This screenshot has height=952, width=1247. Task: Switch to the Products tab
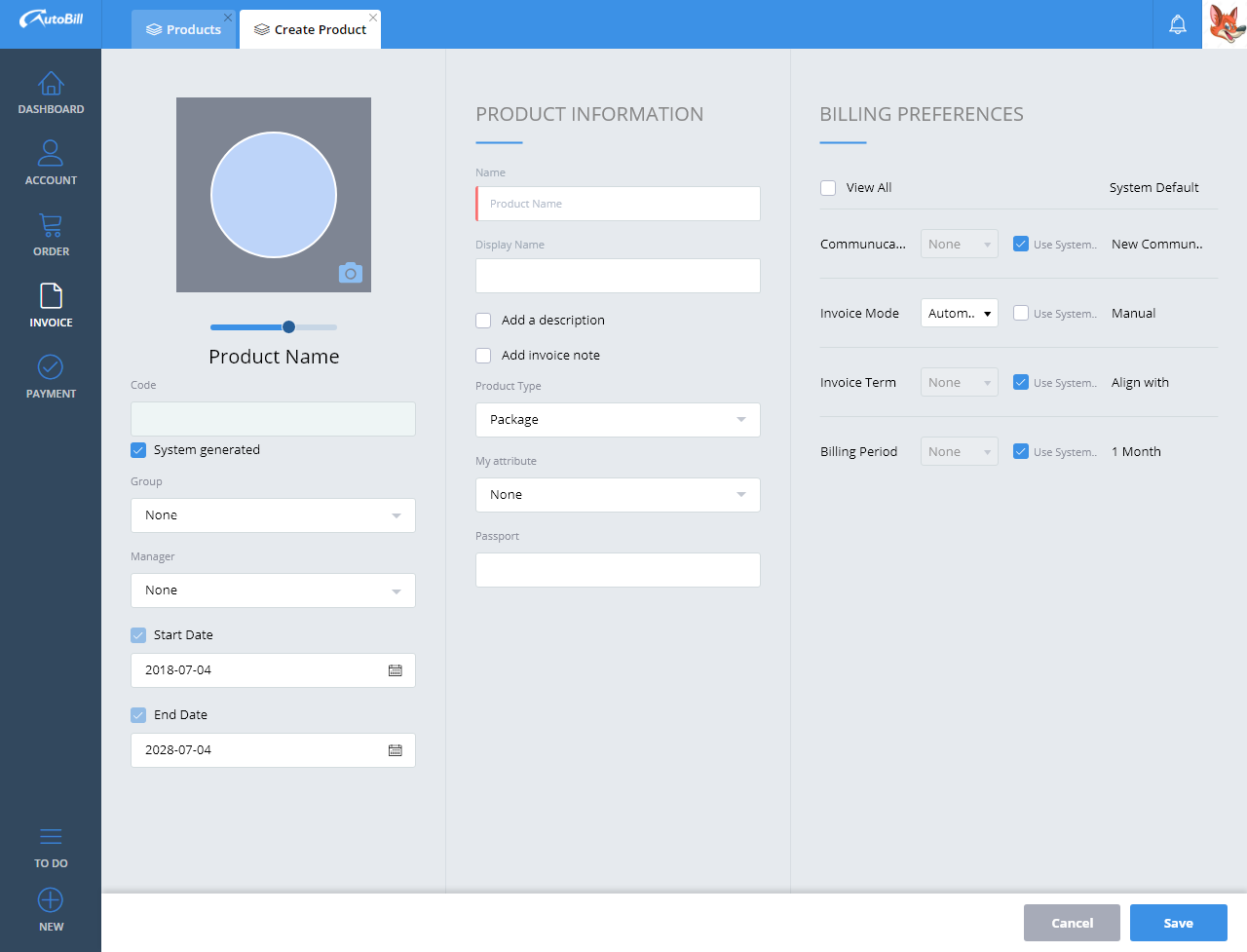coord(184,29)
